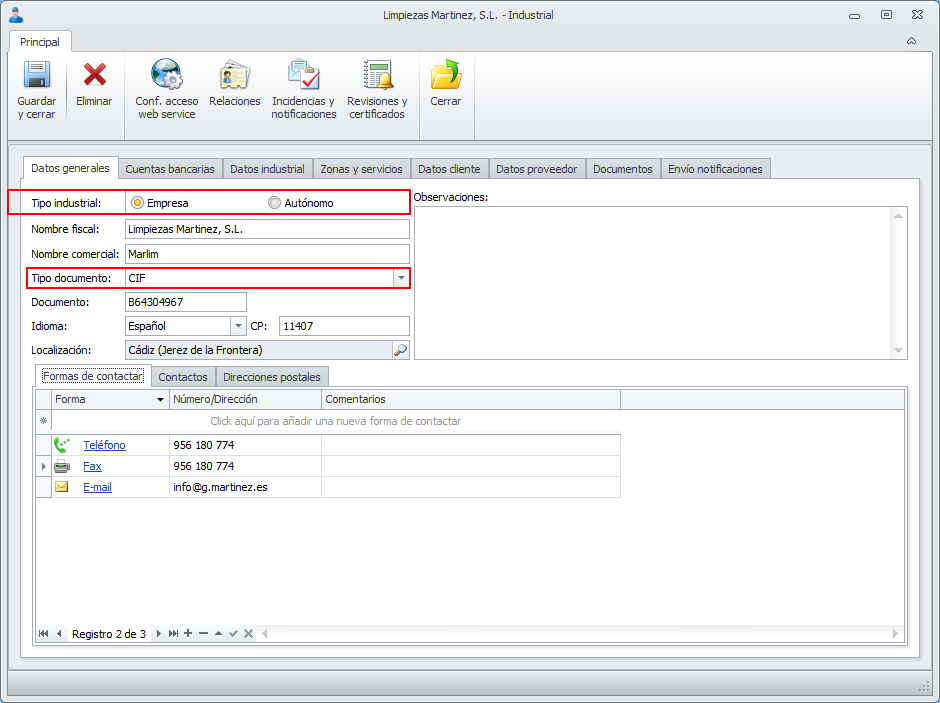940x703 pixels.
Task: Click Observaciones scrollbar up arrow
Action: [898, 216]
